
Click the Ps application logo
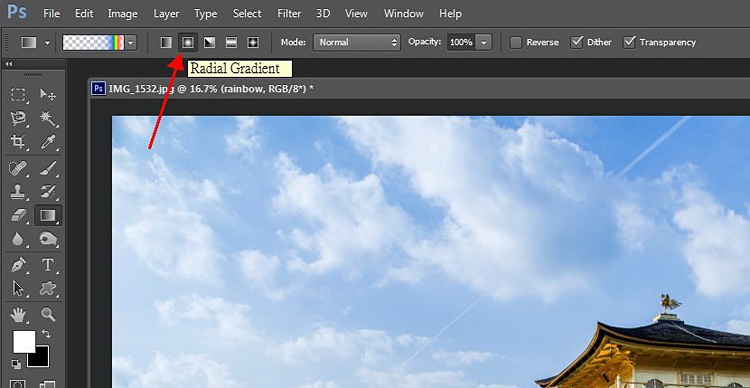click(x=17, y=12)
